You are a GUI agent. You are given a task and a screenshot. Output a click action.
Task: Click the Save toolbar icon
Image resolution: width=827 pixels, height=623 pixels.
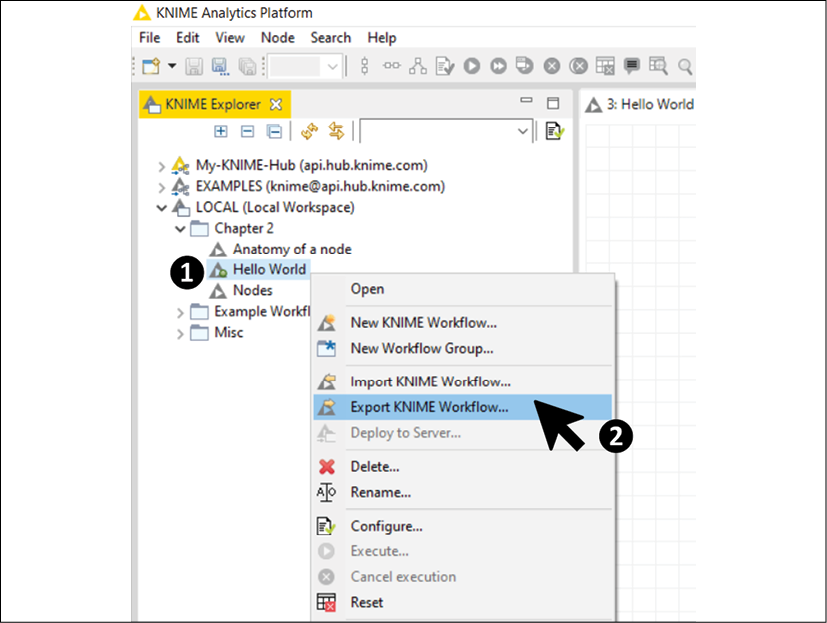[194, 66]
